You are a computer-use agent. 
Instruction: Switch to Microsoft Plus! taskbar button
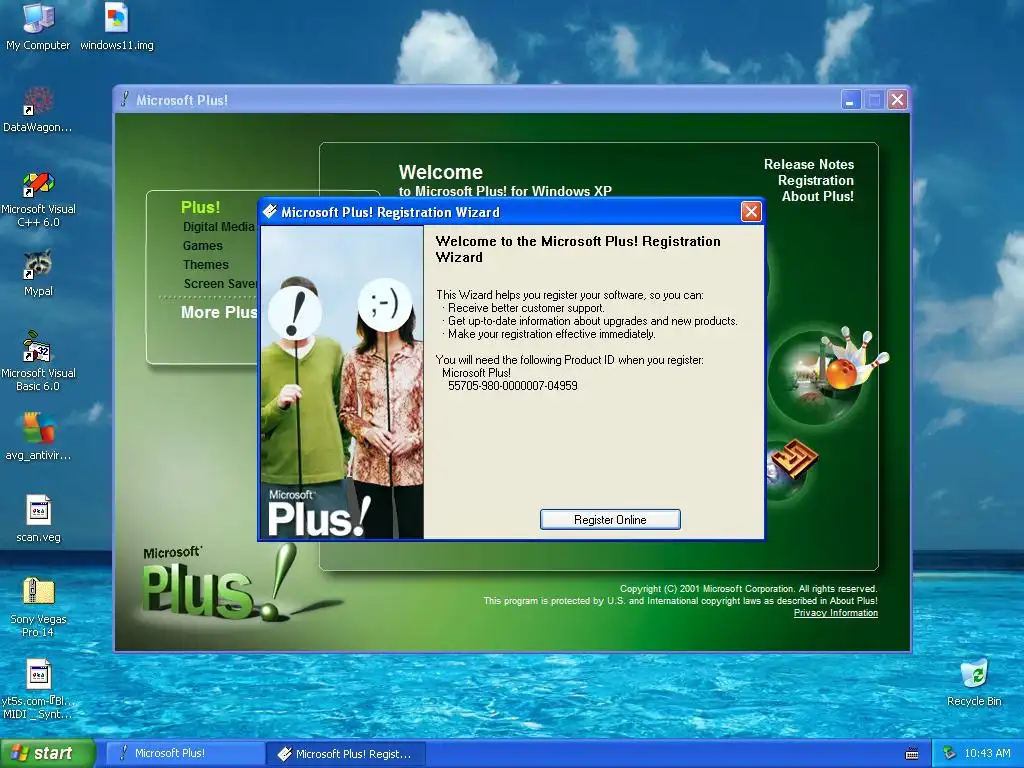(x=185, y=753)
